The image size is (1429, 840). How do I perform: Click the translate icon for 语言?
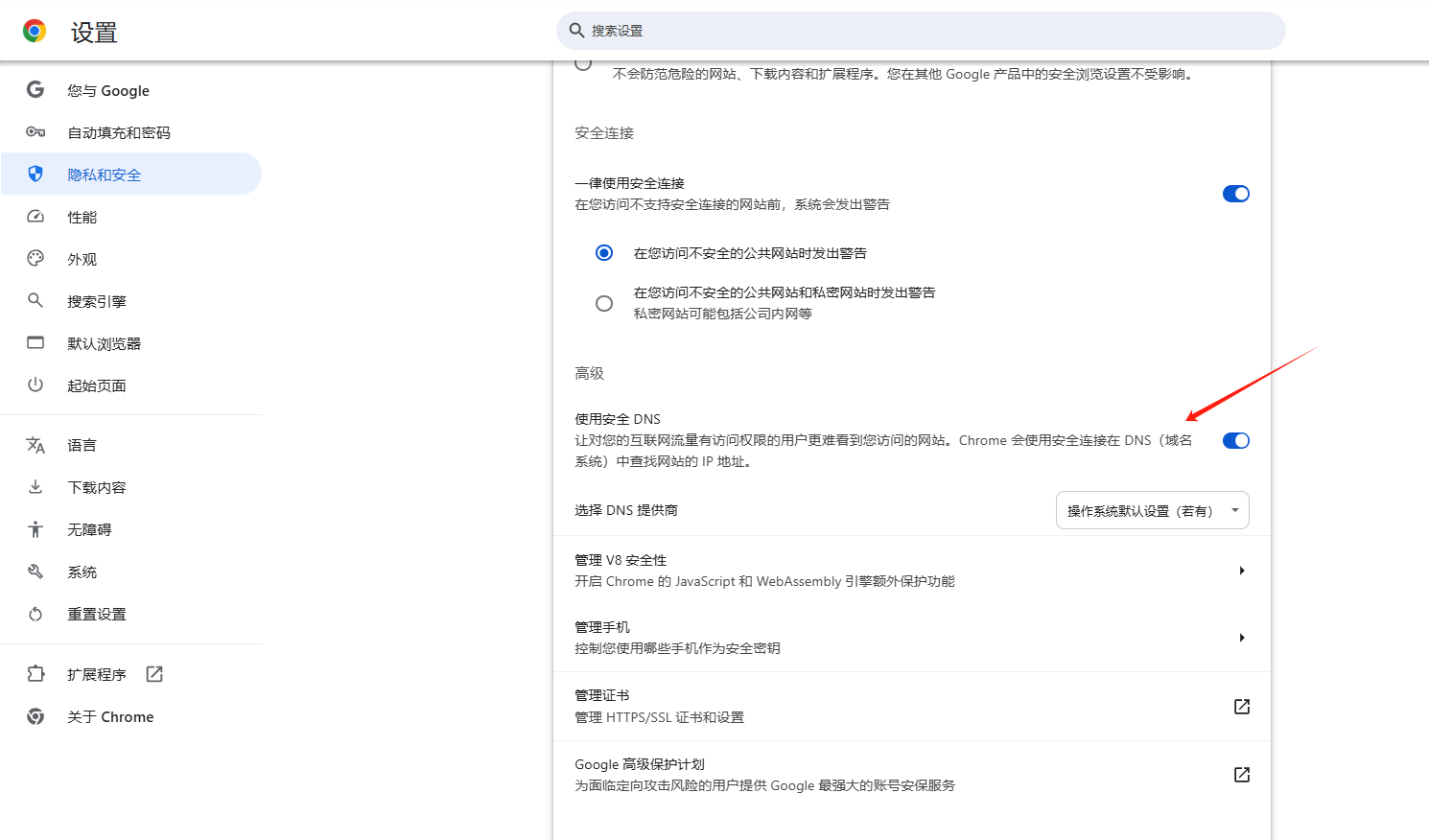[x=35, y=445]
